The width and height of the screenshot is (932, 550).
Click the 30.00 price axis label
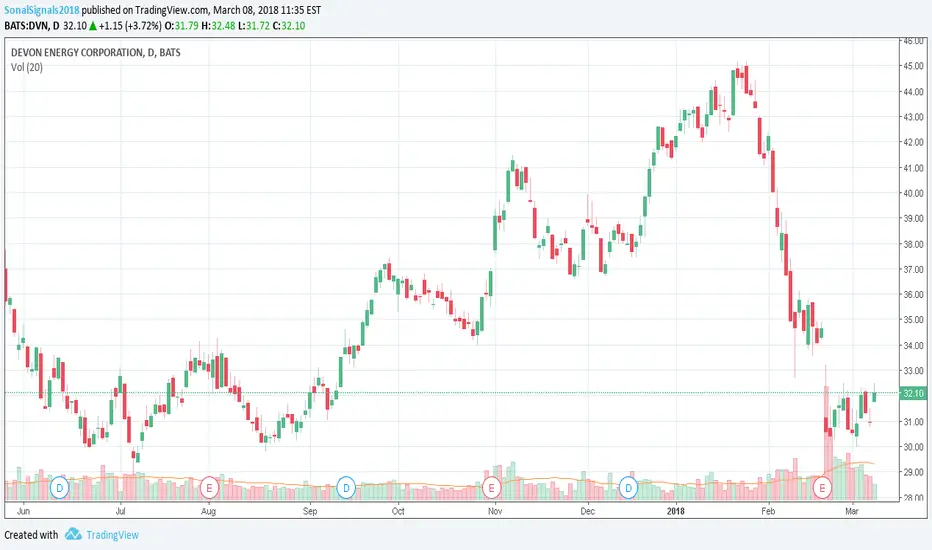(x=914, y=447)
